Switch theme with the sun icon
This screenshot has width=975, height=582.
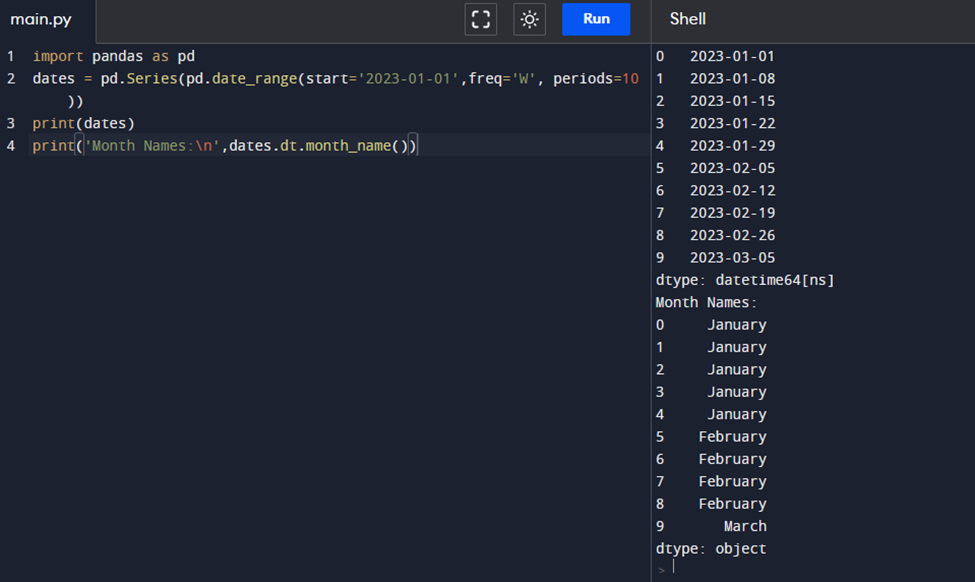pos(529,19)
